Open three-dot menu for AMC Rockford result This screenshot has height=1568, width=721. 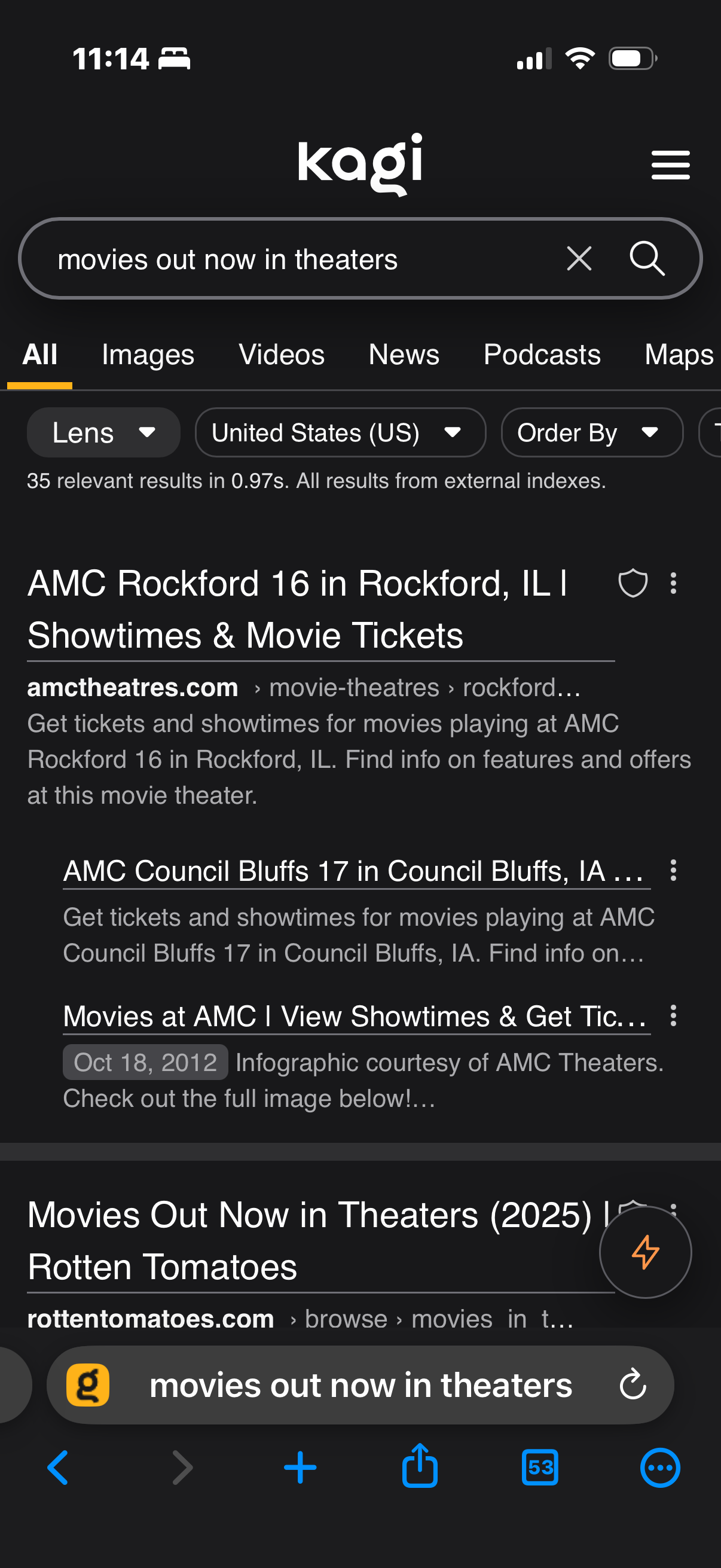[673, 583]
